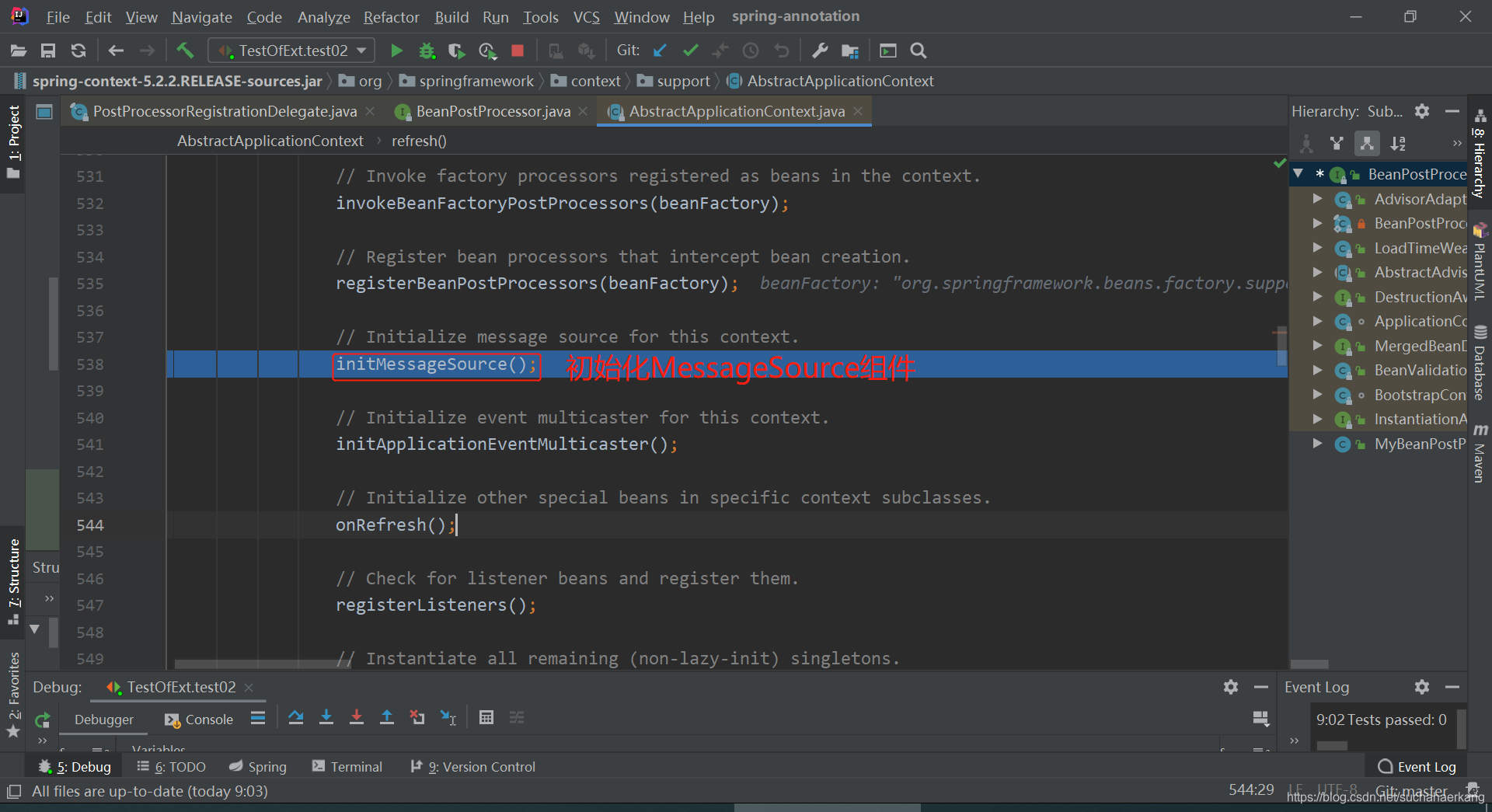Click the Save All toolbar icon
The height and width of the screenshot is (812, 1492).
[x=48, y=51]
